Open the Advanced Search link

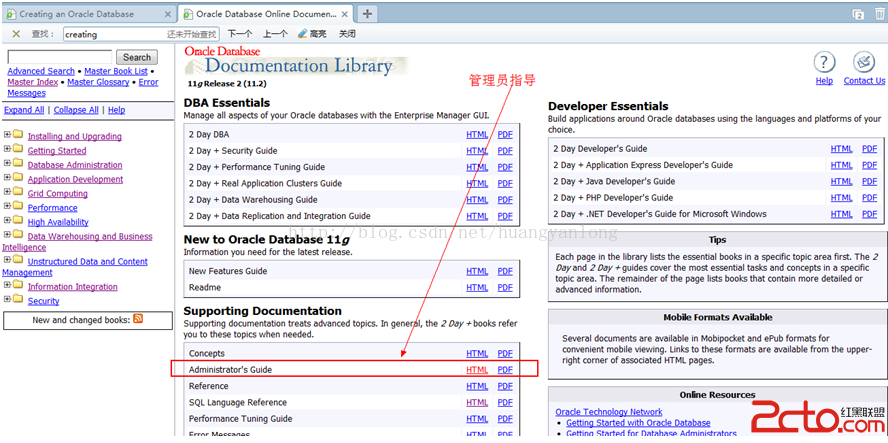(41, 71)
